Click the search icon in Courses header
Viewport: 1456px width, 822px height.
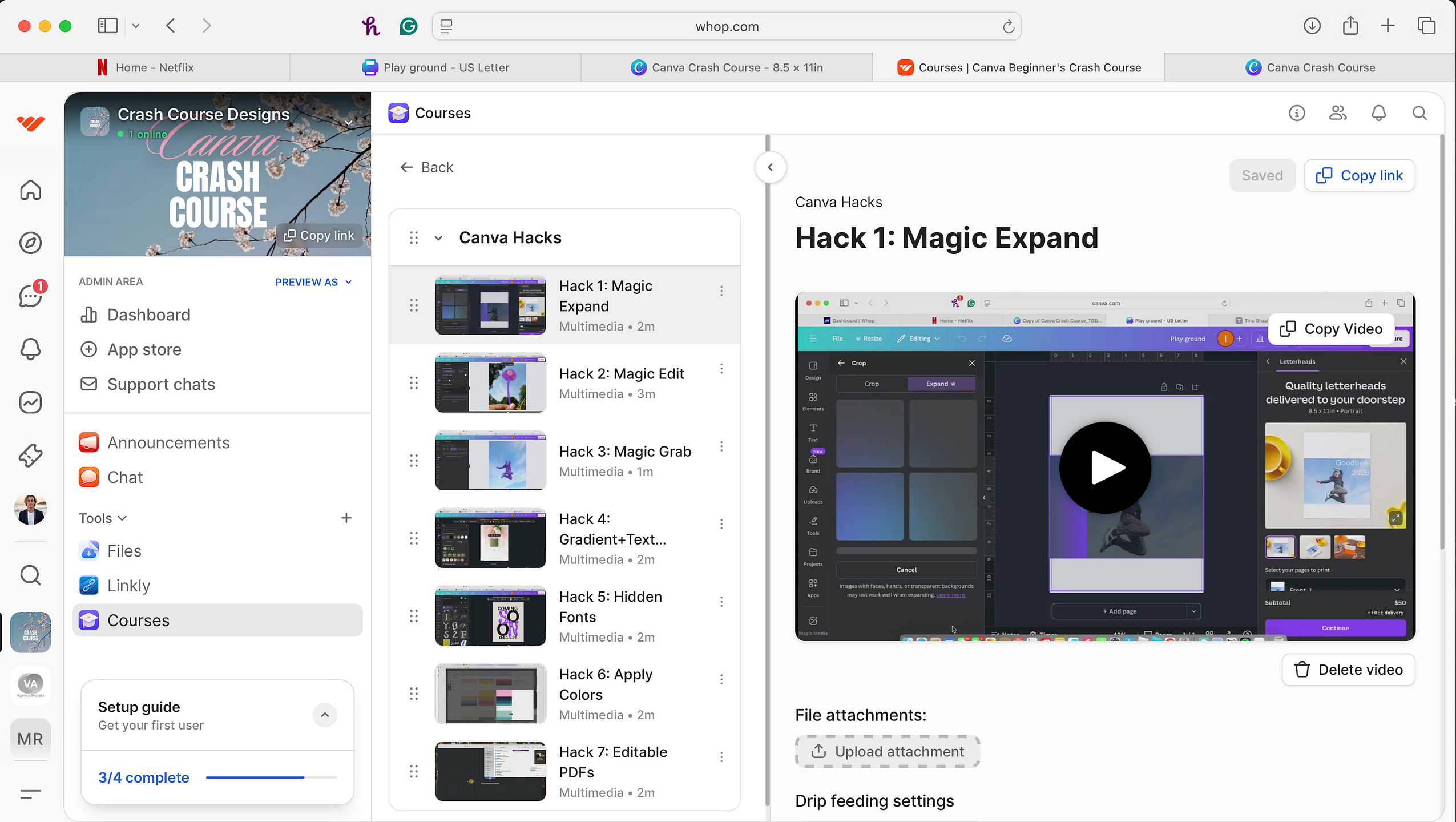click(x=1419, y=113)
